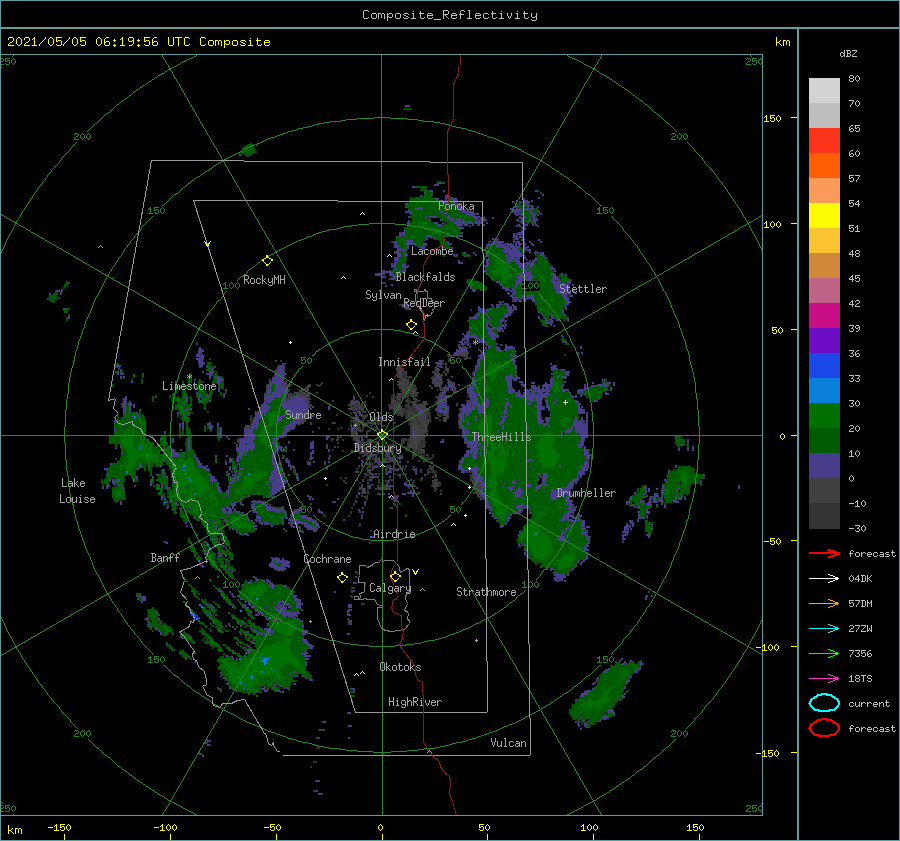Click the Calgary city label
This screenshot has width=900, height=841.
coord(390,588)
